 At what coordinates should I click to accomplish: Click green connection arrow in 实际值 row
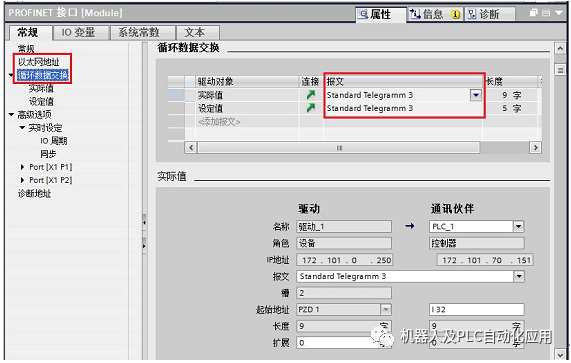311,95
